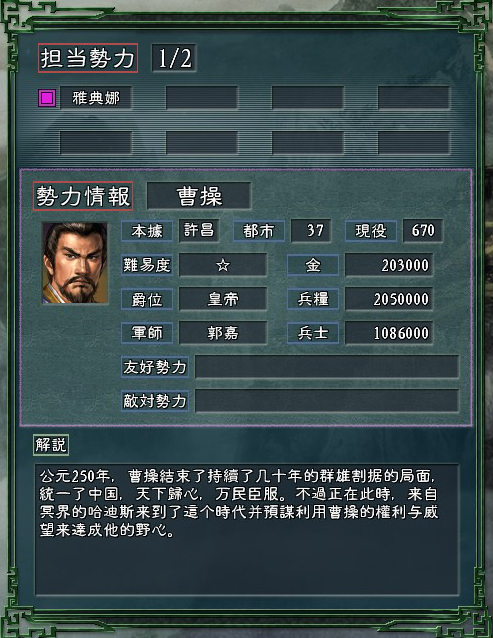Click the 爵位 value 皇帝
The width and height of the screenshot is (493, 638).
[x=223, y=299]
